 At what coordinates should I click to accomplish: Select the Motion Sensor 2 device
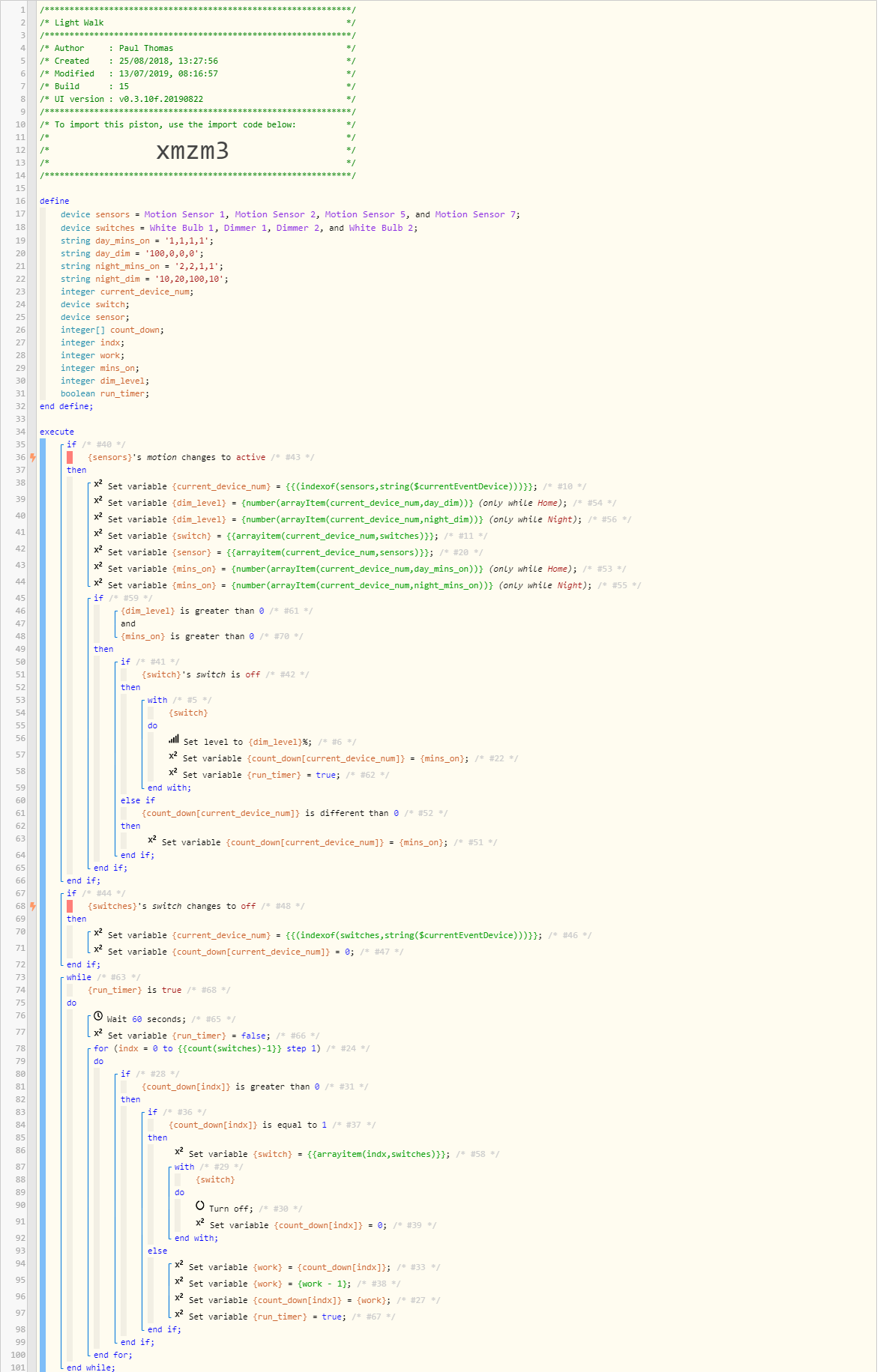[275, 214]
